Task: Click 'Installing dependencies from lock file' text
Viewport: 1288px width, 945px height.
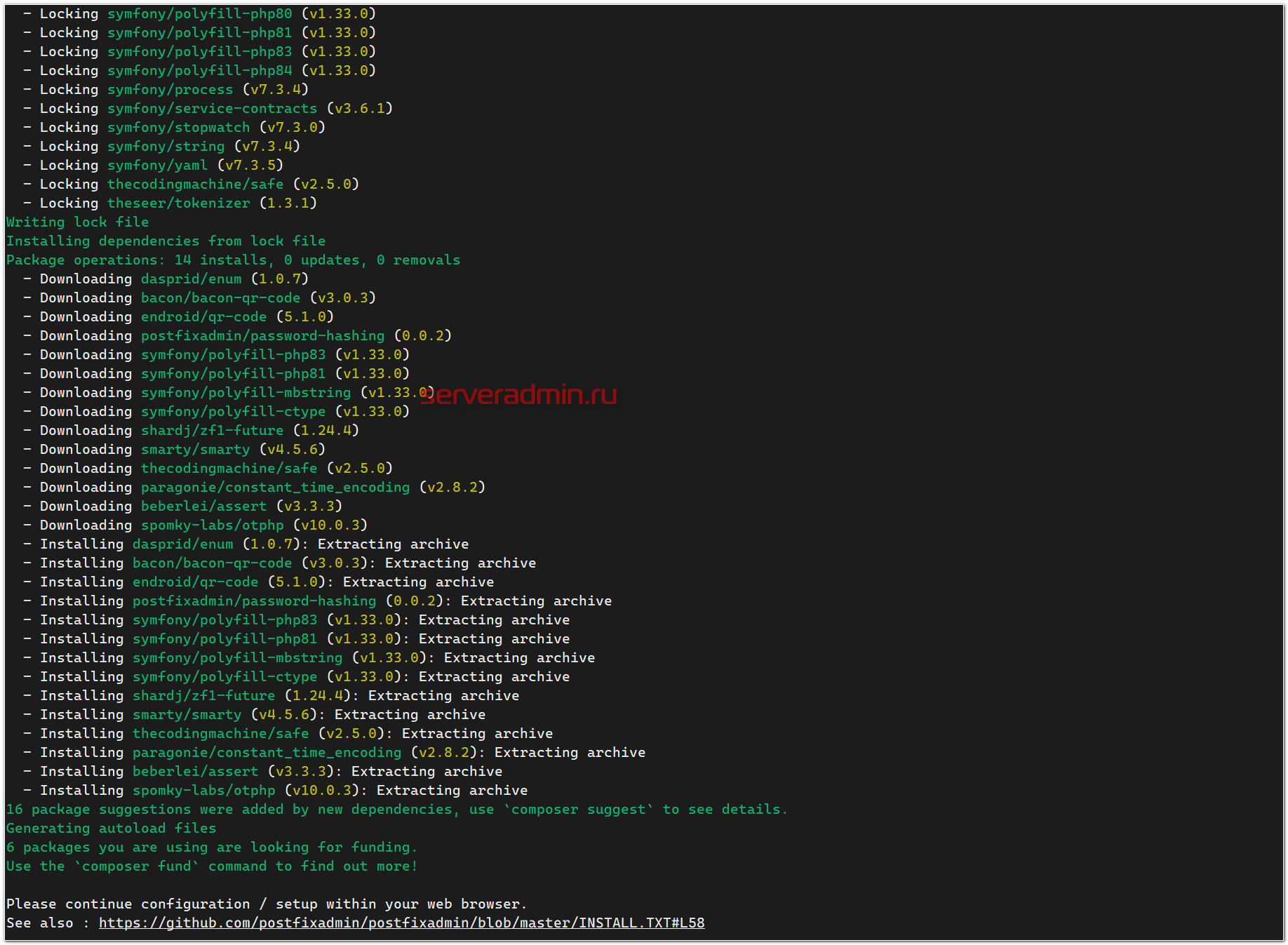Action: tap(166, 241)
